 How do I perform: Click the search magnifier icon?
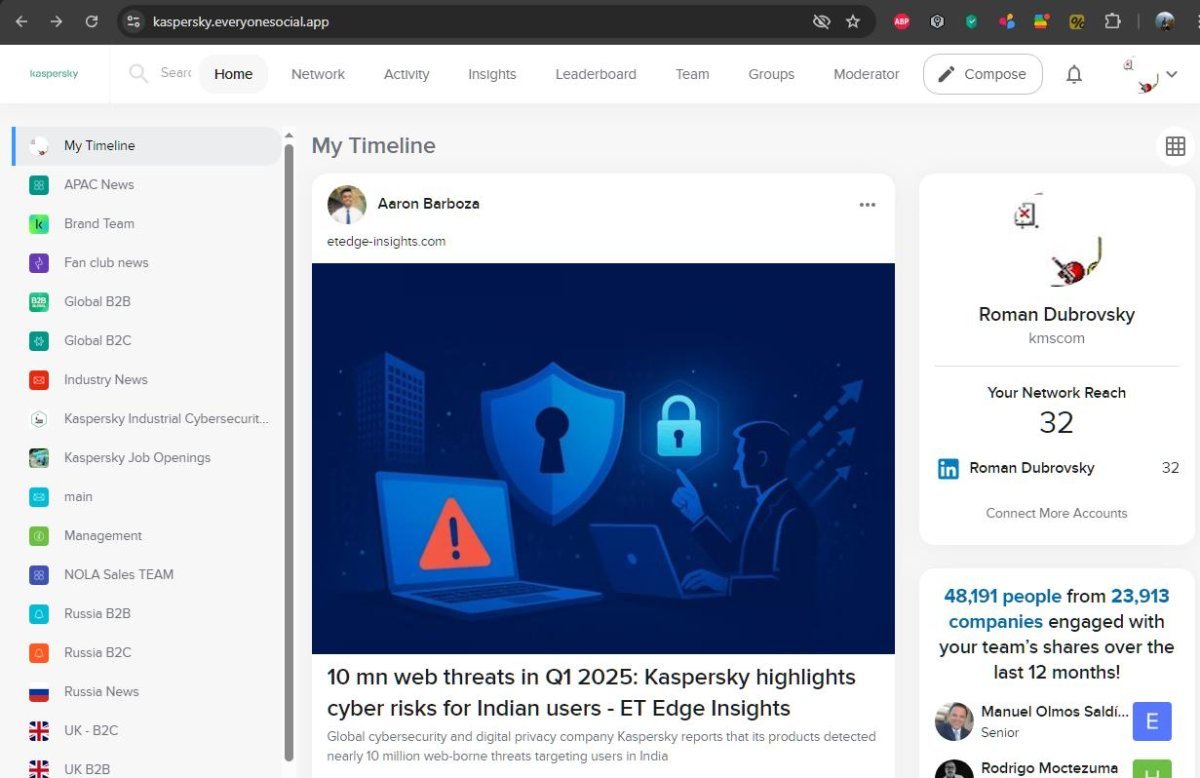138,73
